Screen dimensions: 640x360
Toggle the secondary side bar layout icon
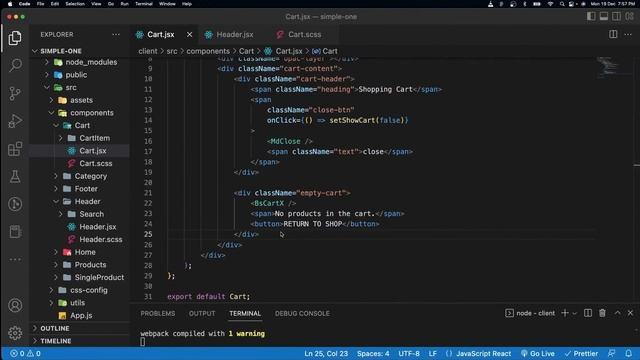(x=616, y=16)
